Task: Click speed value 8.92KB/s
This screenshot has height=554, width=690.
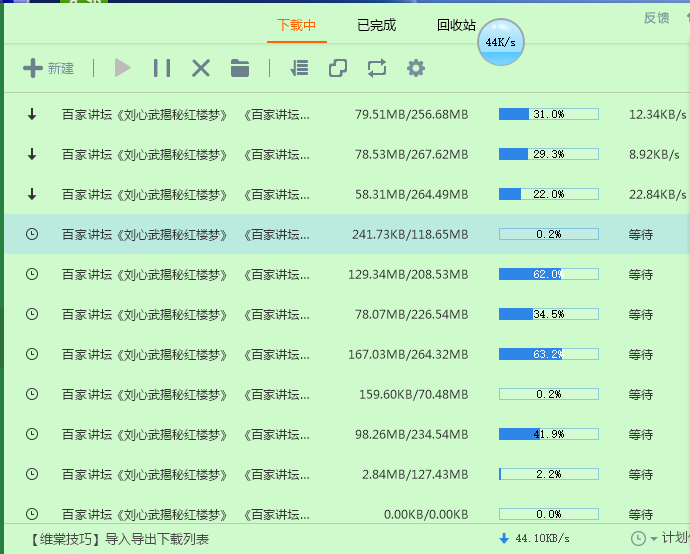Action: (x=654, y=155)
